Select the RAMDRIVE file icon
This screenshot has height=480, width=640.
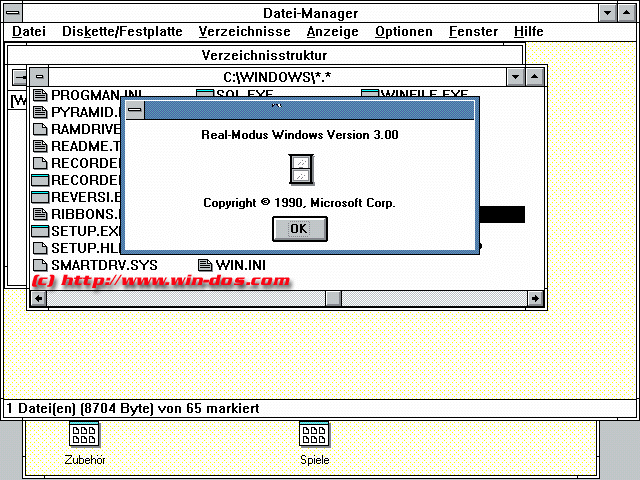point(40,129)
